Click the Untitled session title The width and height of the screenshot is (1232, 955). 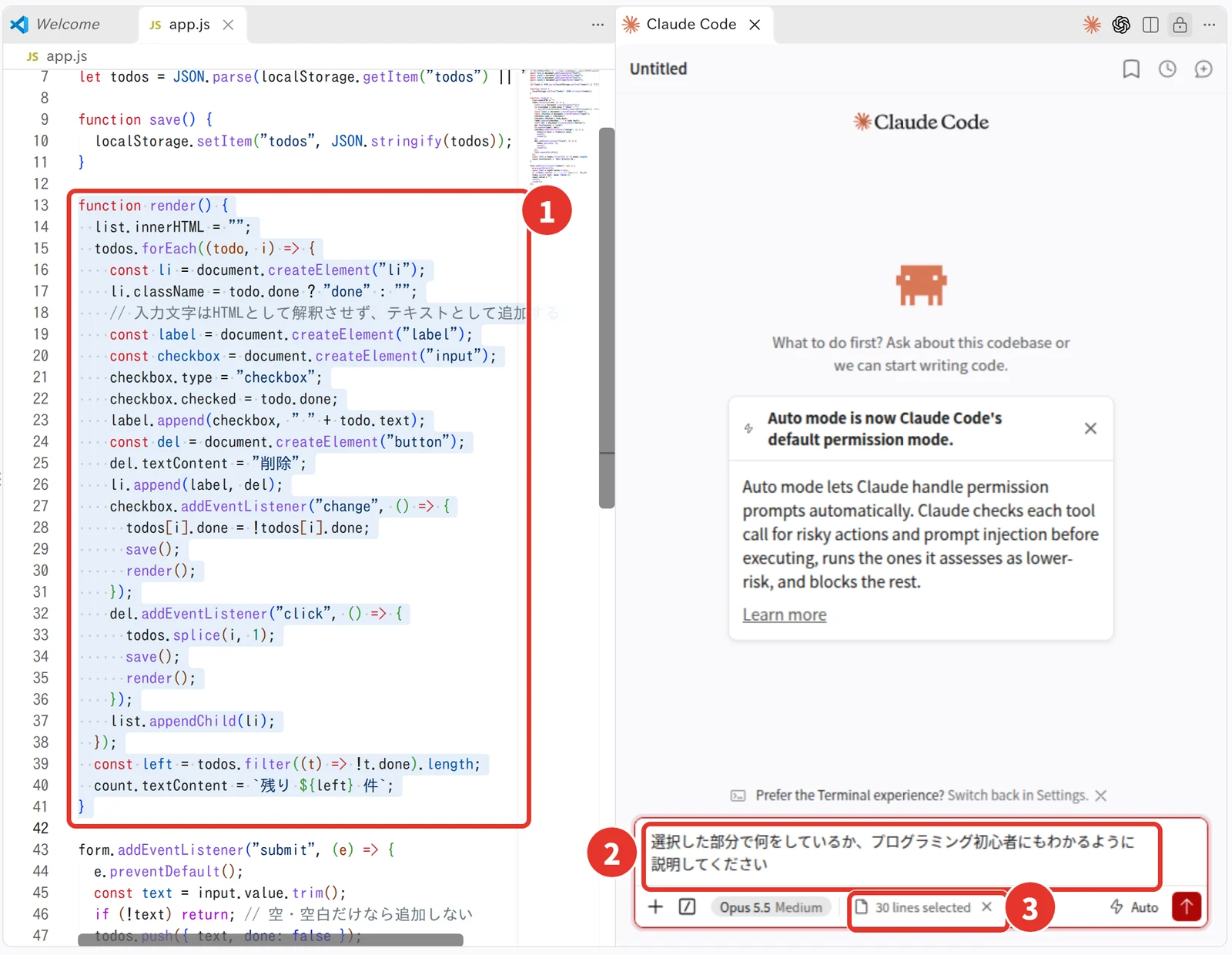[x=658, y=69]
